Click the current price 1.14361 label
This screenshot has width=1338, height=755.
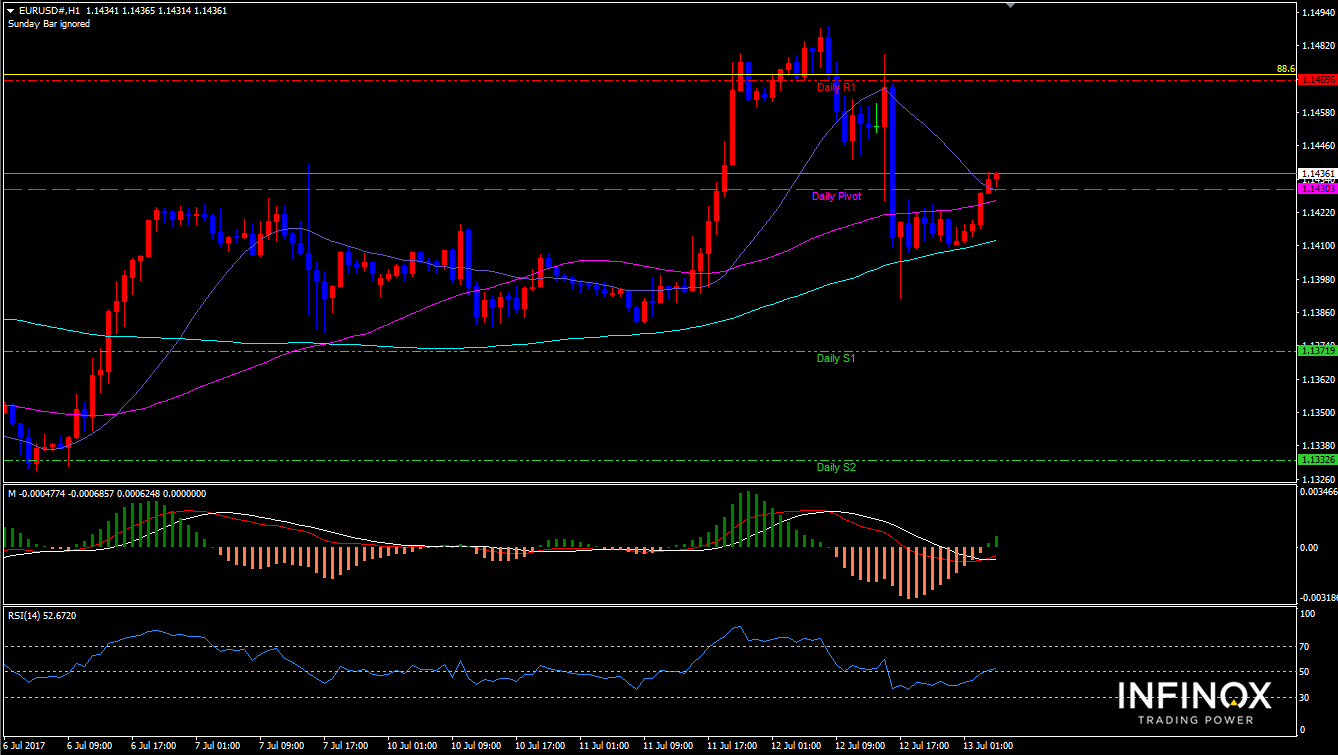tap(1315, 173)
